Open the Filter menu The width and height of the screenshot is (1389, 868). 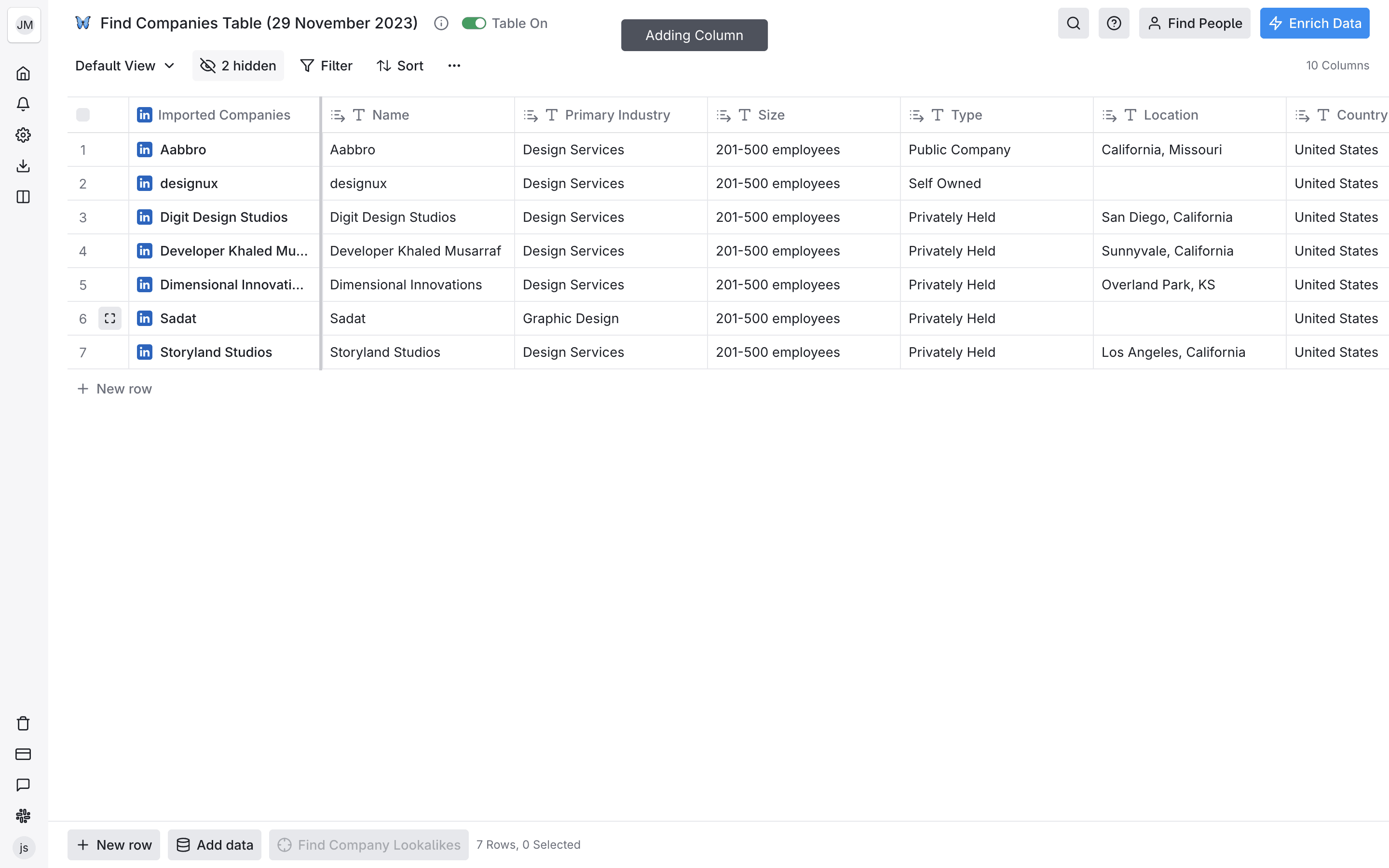point(326,66)
